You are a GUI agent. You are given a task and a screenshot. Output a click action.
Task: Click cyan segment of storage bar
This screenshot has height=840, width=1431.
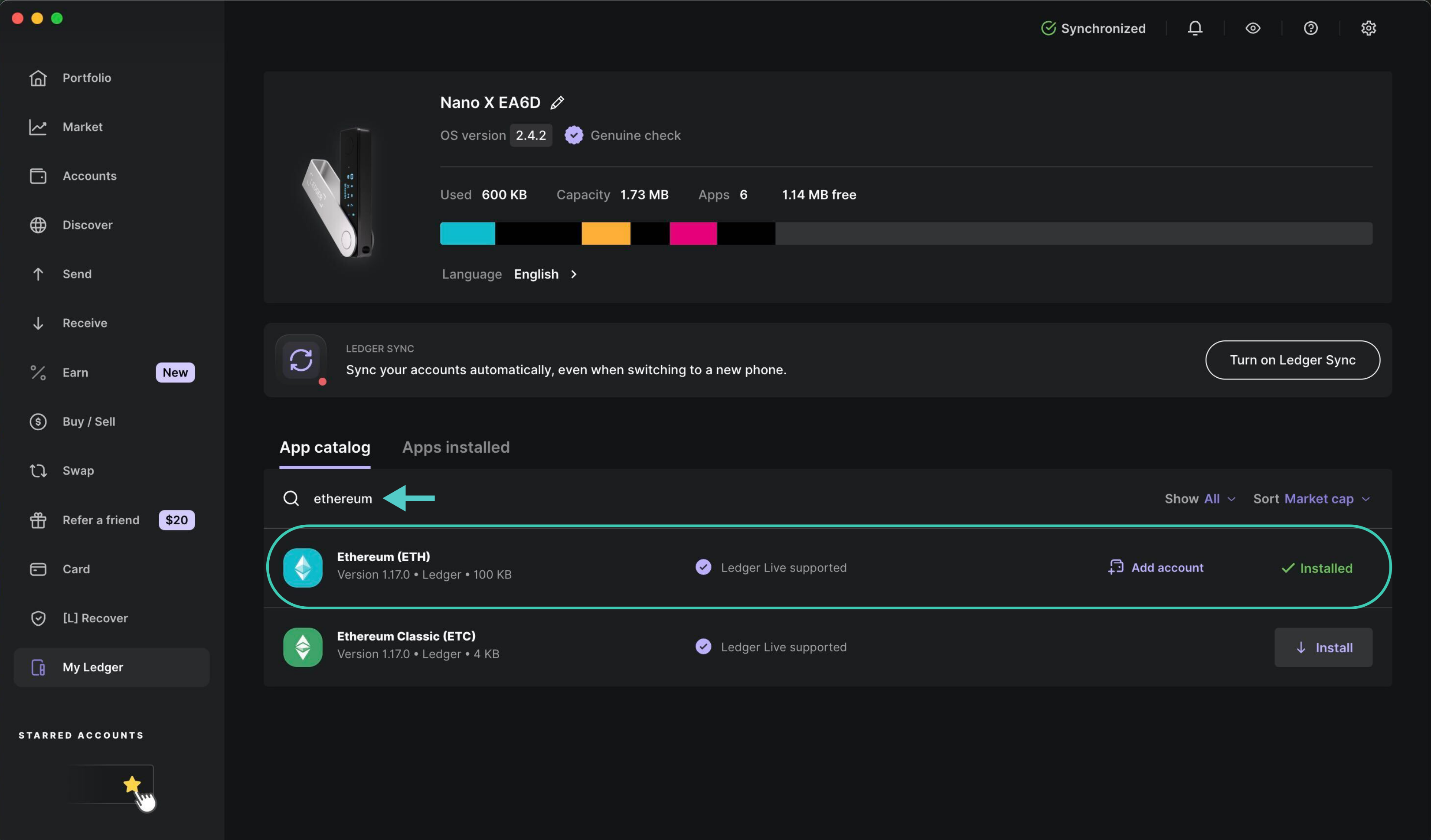click(467, 233)
